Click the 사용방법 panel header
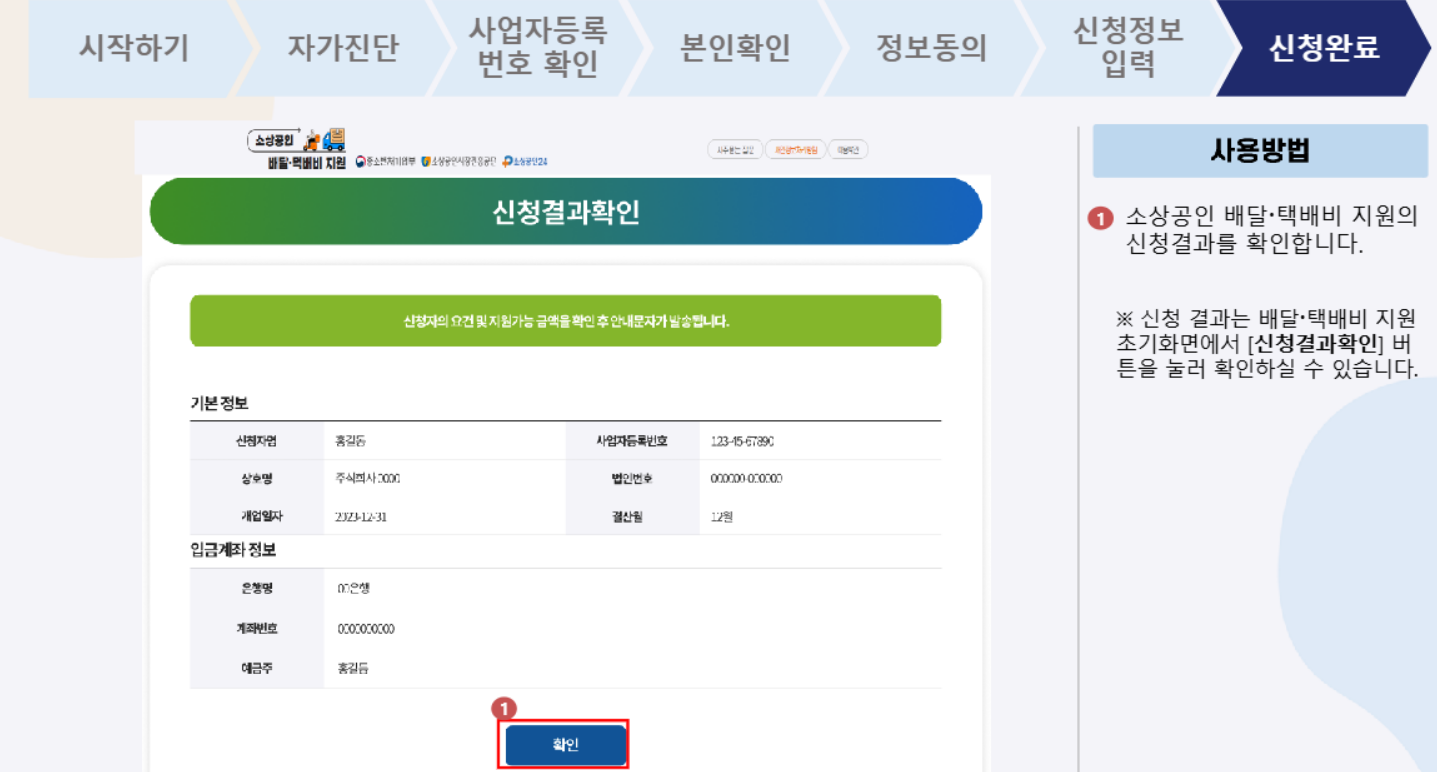The width and height of the screenshot is (1437, 772). [1260, 151]
